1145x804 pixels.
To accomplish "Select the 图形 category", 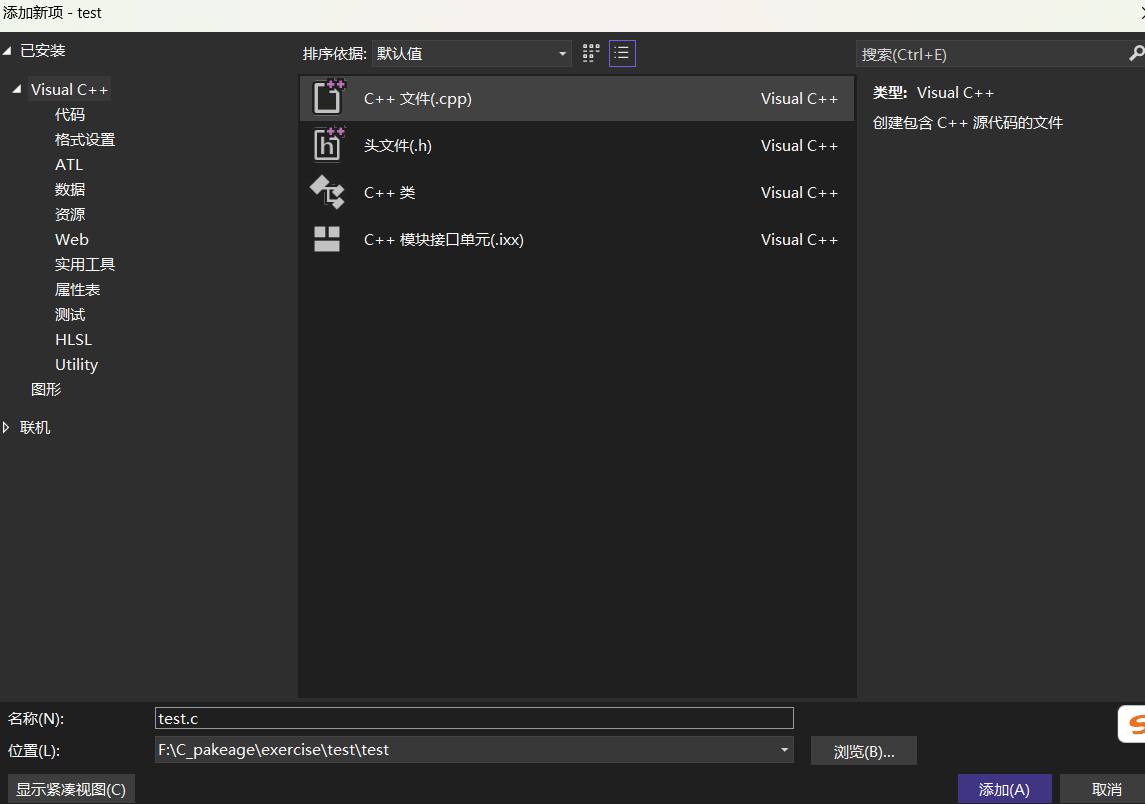I will pos(46,389).
